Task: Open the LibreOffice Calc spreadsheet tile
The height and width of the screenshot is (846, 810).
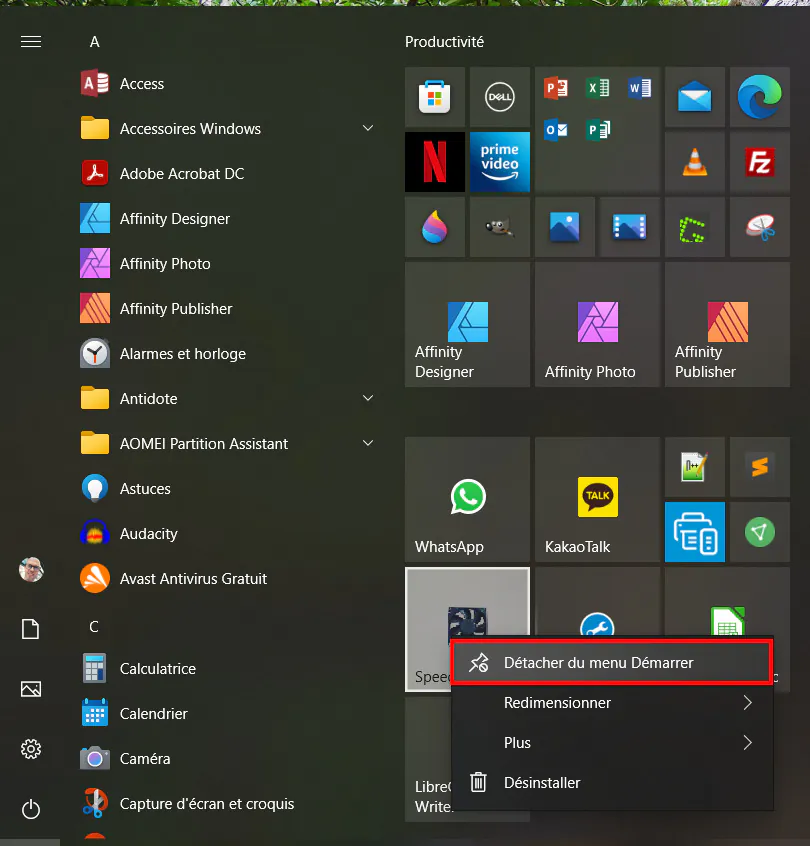Action: pyautogui.click(x=727, y=602)
